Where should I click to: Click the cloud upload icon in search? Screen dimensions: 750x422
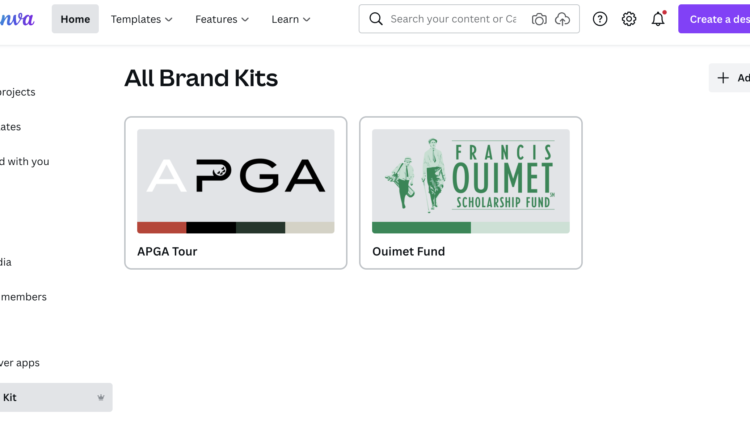coord(562,19)
